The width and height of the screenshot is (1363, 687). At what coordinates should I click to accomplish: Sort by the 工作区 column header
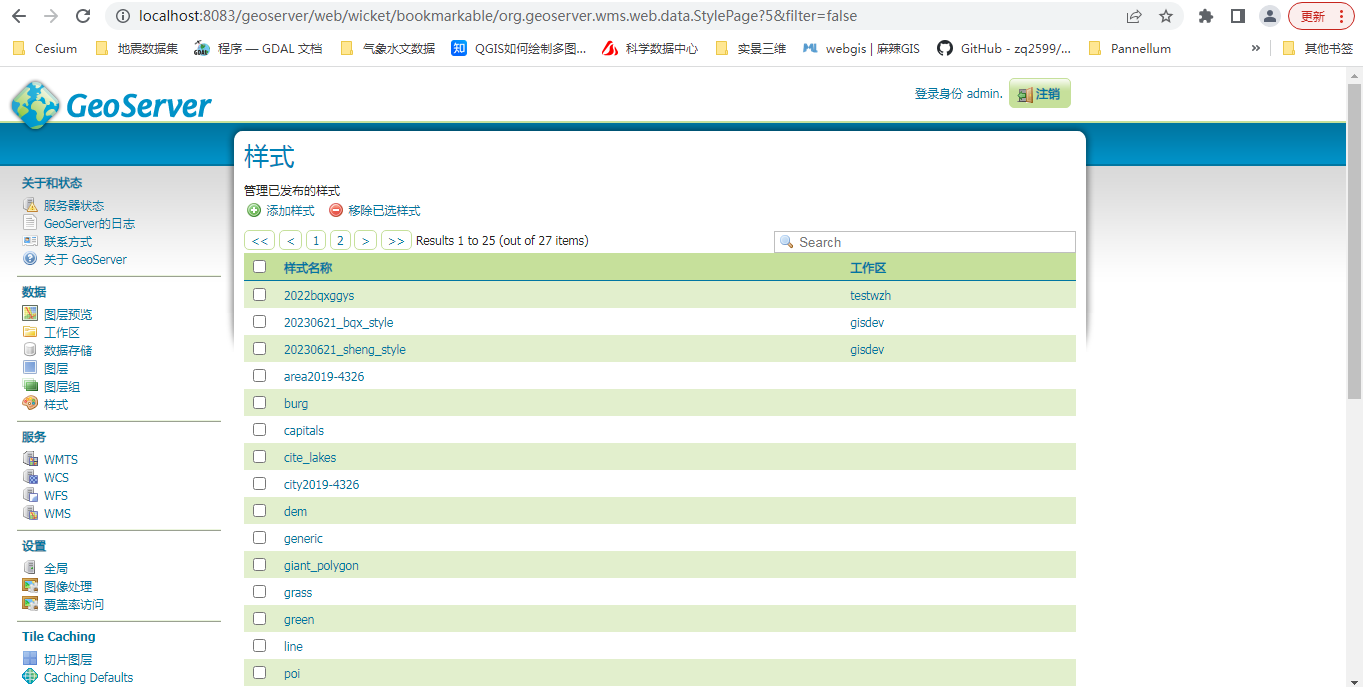(x=868, y=268)
